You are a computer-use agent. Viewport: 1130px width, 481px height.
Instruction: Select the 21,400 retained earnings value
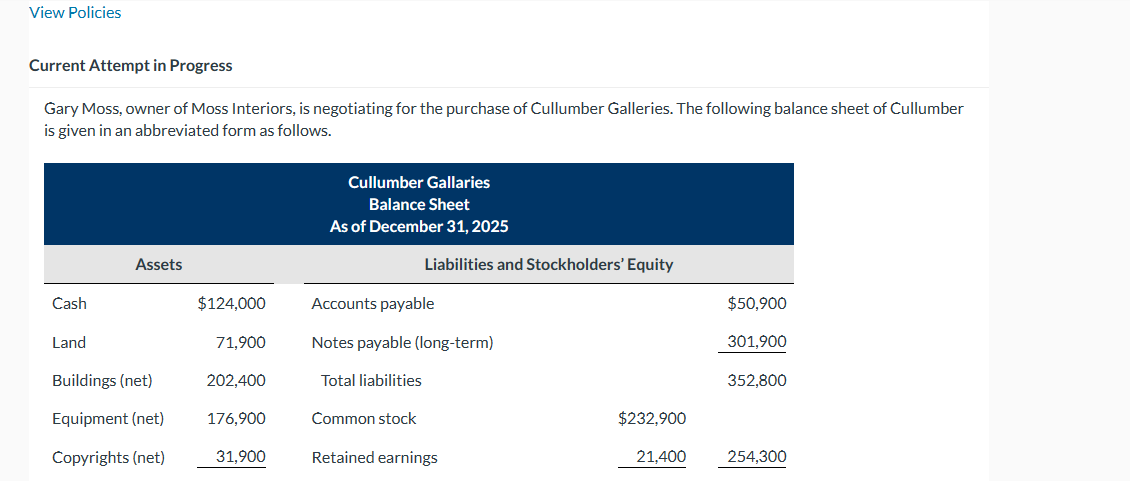(661, 457)
